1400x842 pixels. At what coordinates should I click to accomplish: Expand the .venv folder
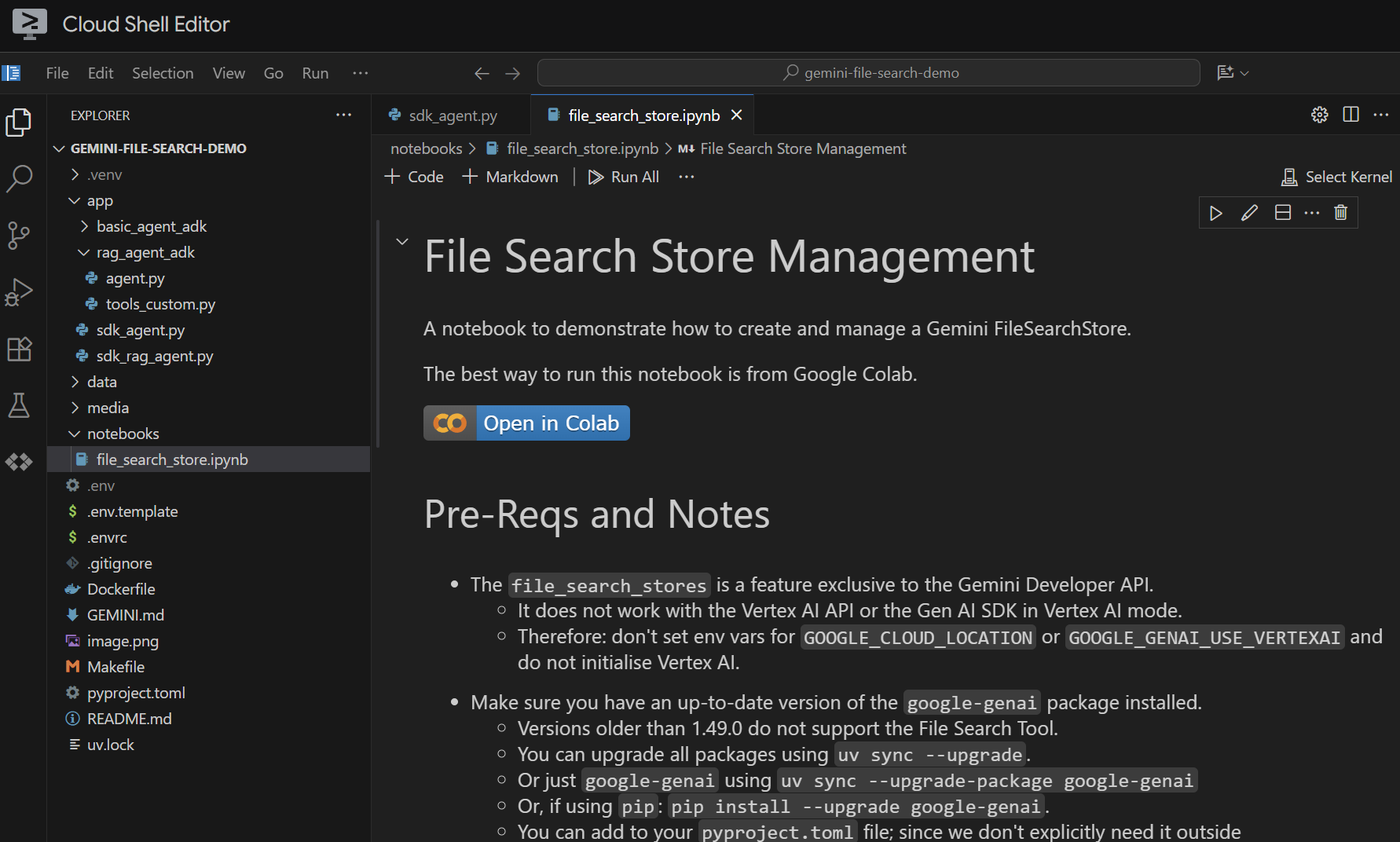coord(104,174)
